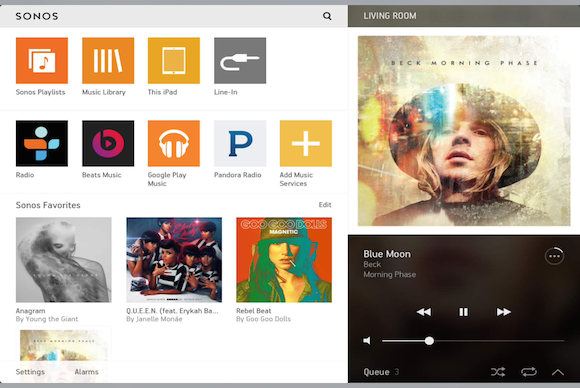Open the Alarms tab

pos(87,372)
